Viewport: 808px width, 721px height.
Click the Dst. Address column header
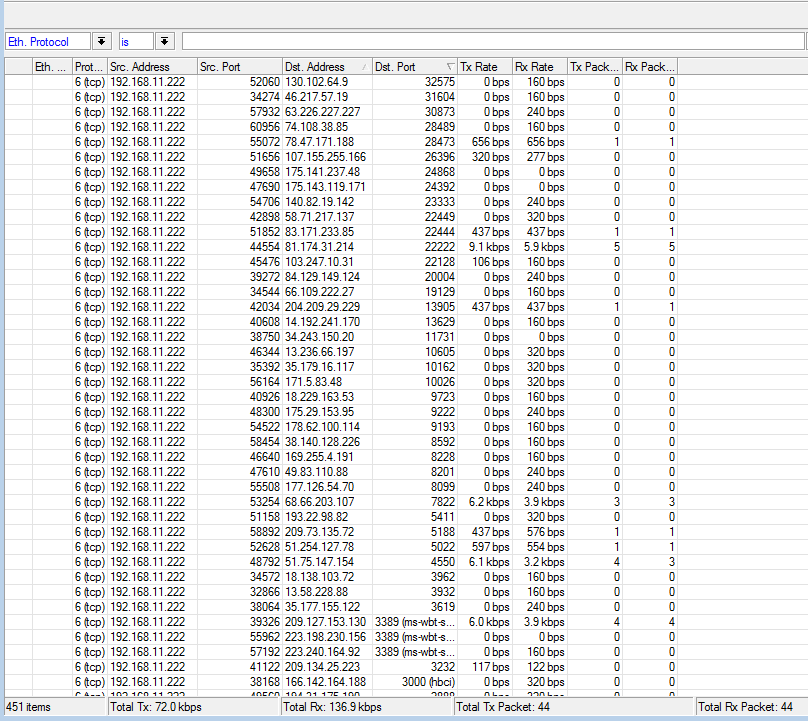326,67
